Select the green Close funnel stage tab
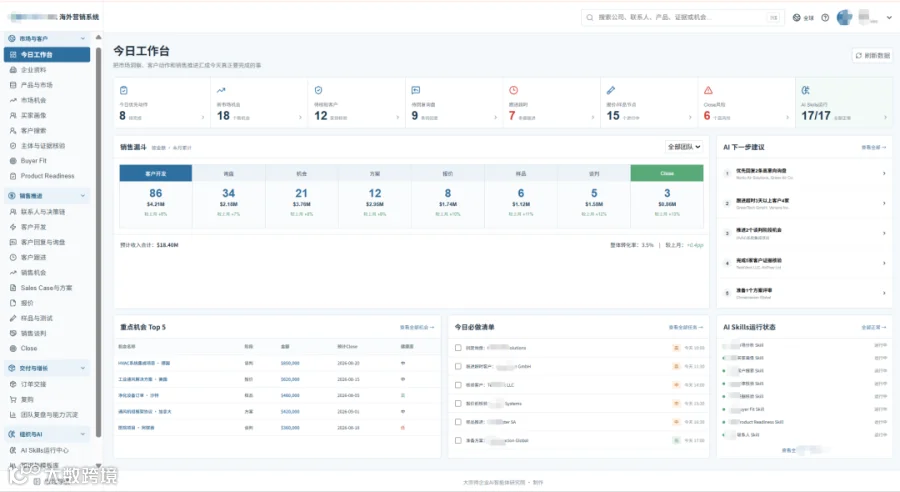Viewport: 900px width, 492px height. (x=667, y=173)
